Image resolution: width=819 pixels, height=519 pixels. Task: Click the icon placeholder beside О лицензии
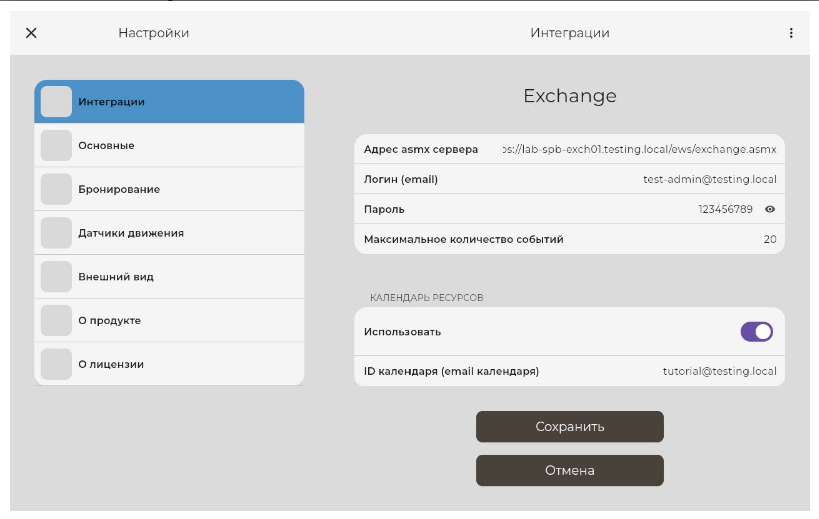pos(56,364)
